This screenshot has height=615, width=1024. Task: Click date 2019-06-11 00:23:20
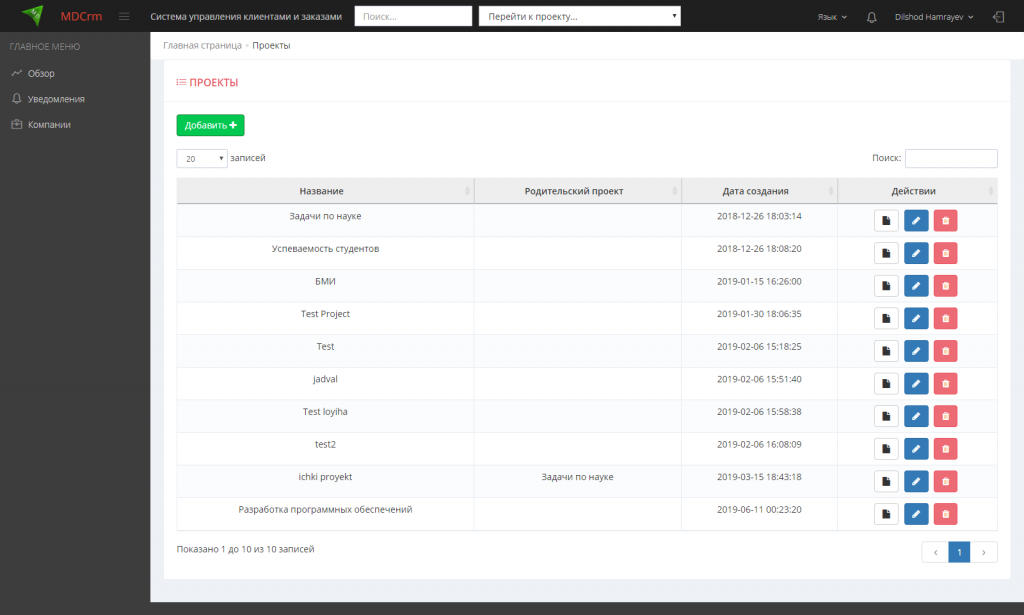(759, 510)
